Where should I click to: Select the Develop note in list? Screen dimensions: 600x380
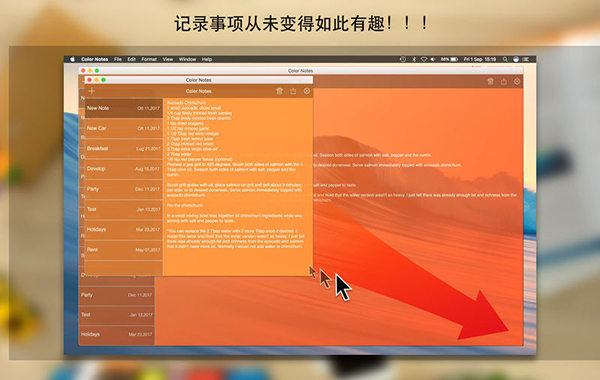[x=124, y=169]
